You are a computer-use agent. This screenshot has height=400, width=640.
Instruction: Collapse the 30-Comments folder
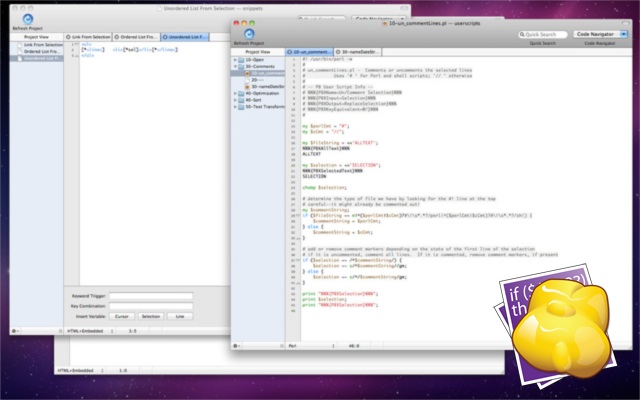tap(236, 66)
